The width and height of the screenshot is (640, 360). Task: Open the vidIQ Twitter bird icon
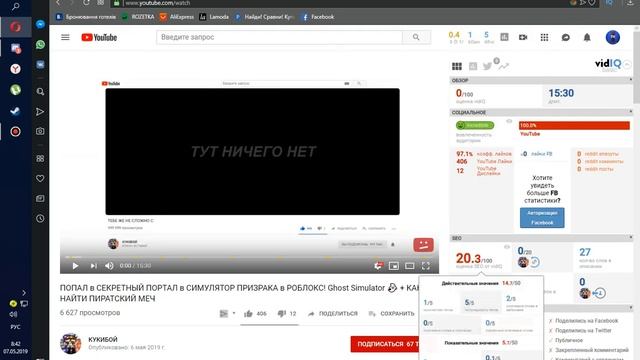pos(487,66)
